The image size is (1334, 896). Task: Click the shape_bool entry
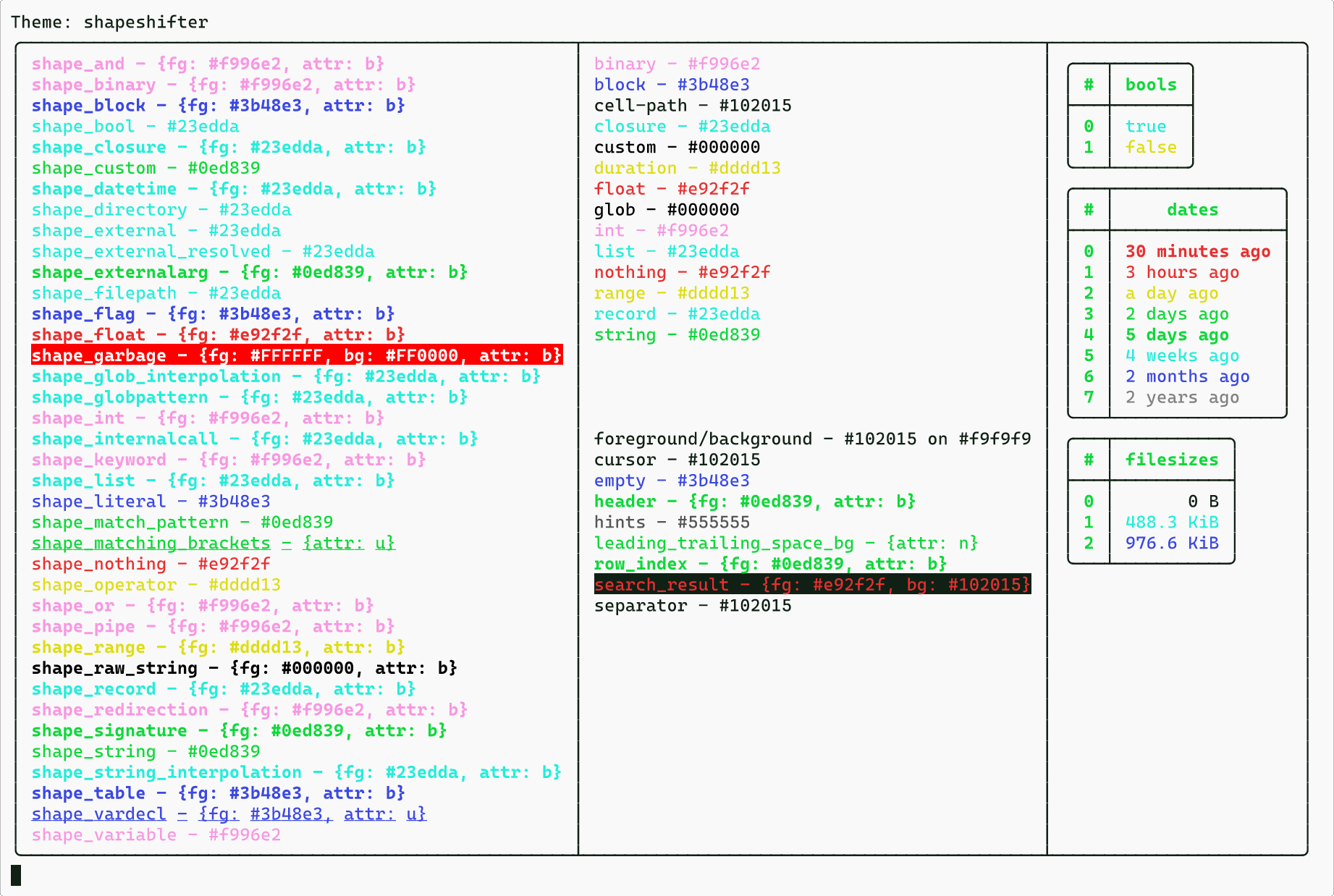135,127
